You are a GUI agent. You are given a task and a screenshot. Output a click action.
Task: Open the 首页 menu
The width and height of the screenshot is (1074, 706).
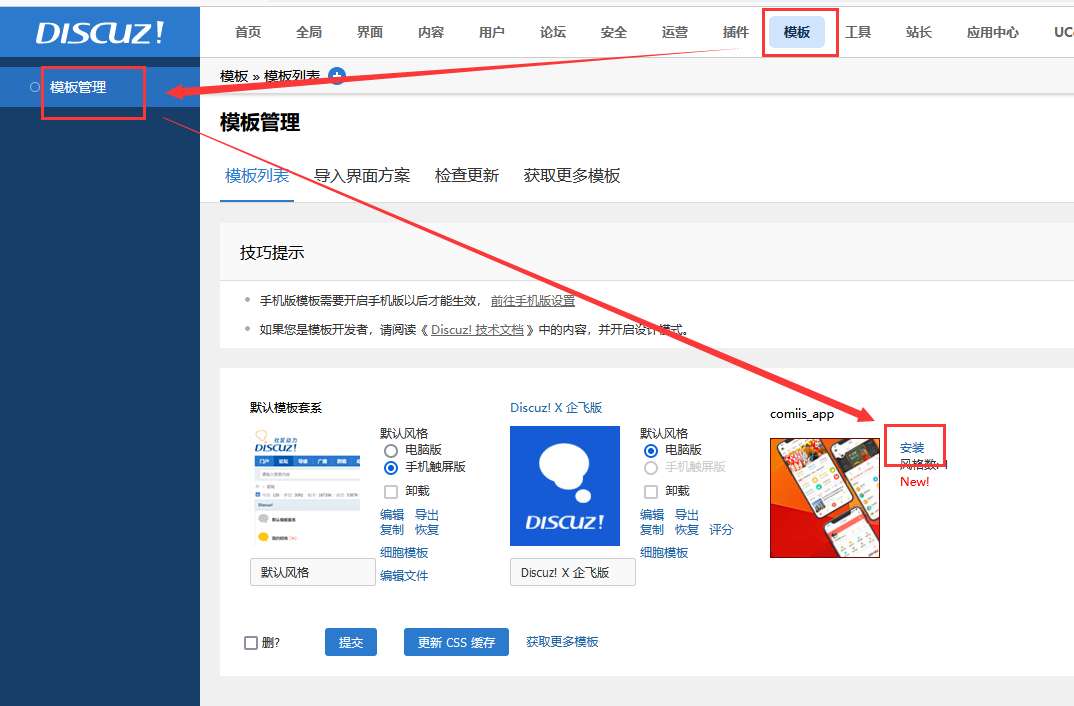(248, 32)
